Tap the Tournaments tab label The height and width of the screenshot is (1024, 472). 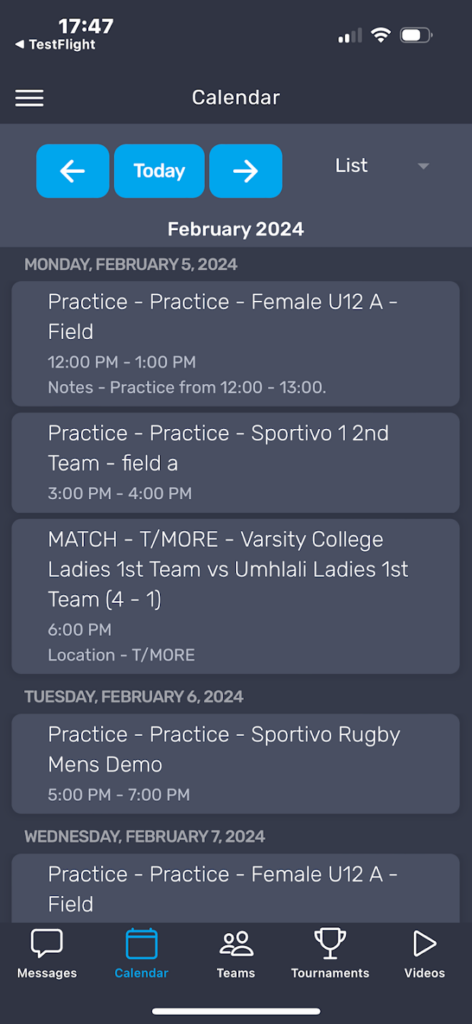(x=330, y=973)
